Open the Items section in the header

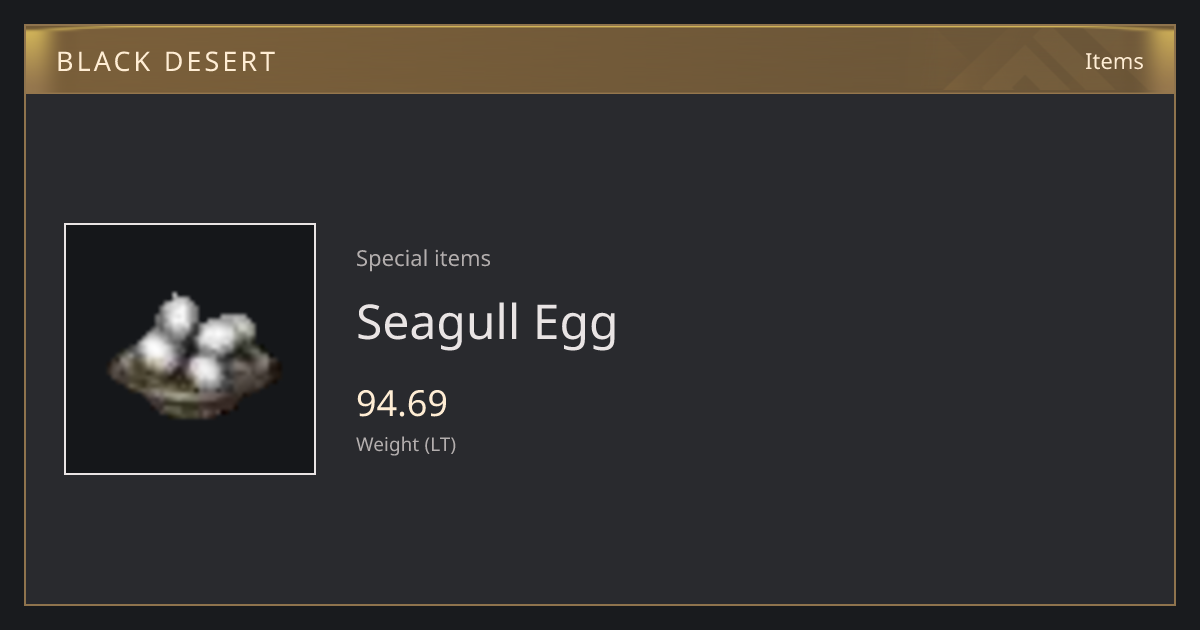pyautogui.click(x=1114, y=61)
